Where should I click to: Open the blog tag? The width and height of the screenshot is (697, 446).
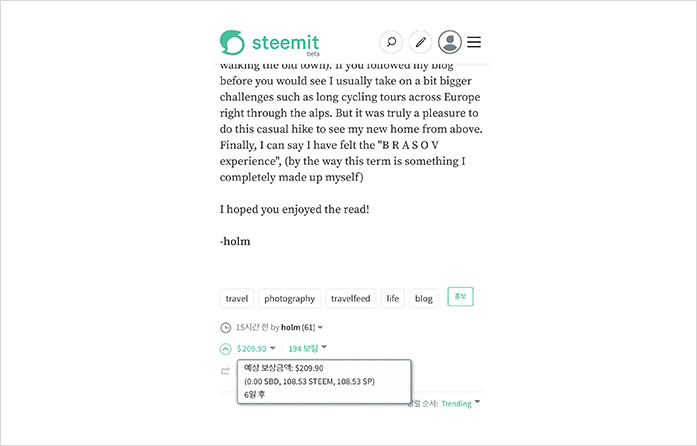[x=424, y=298]
